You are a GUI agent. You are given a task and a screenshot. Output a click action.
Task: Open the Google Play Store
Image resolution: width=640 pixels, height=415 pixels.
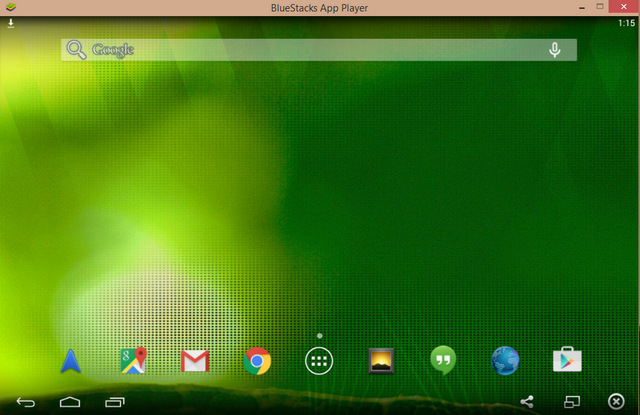tap(567, 360)
